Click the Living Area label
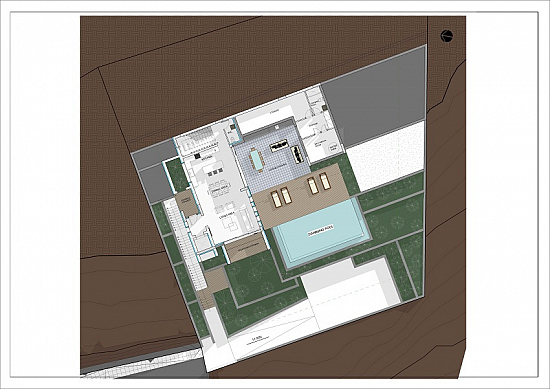 coord(227,215)
